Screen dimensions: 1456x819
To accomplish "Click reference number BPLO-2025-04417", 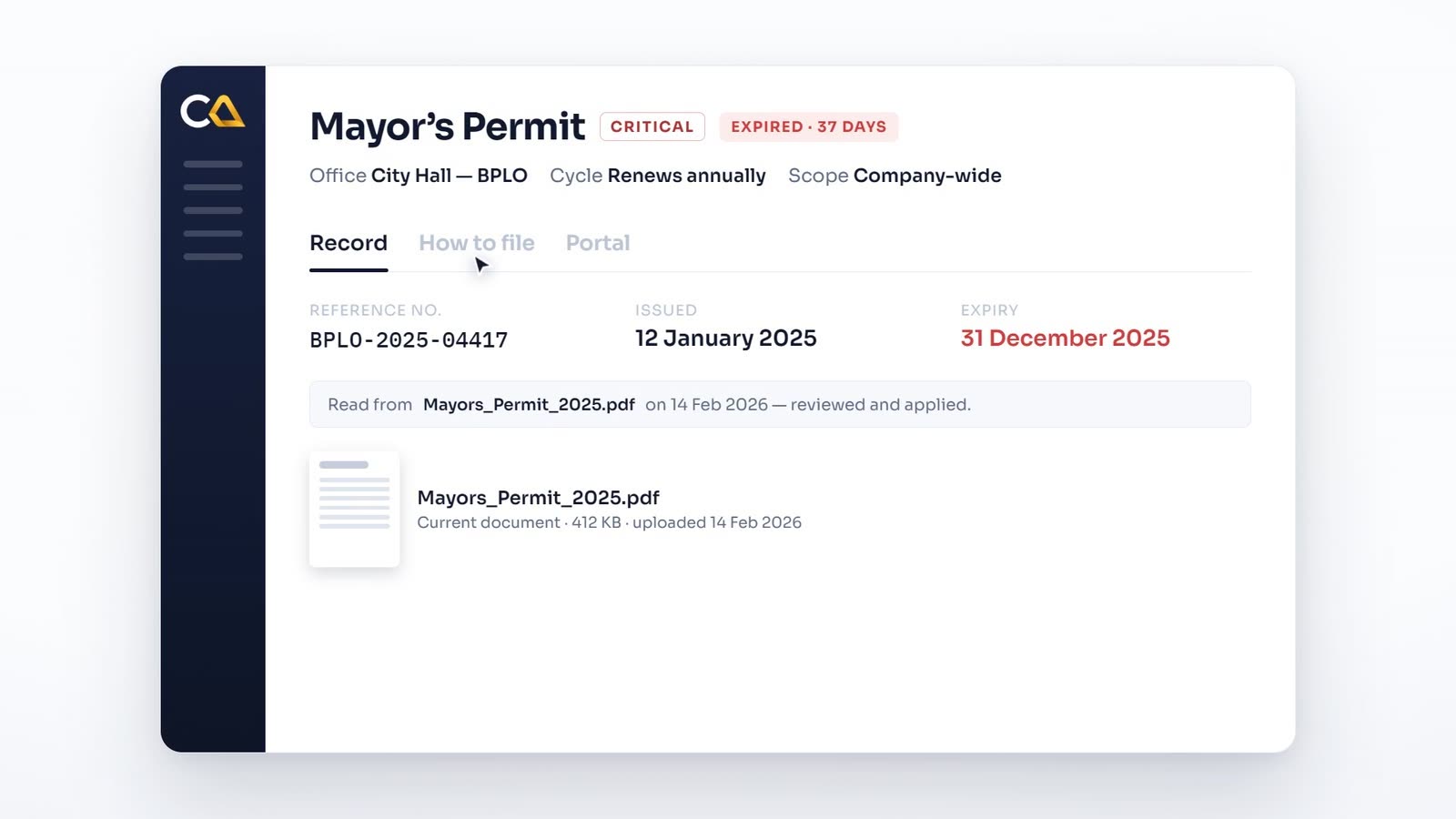I will pyautogui.click(x=409, y=340).
